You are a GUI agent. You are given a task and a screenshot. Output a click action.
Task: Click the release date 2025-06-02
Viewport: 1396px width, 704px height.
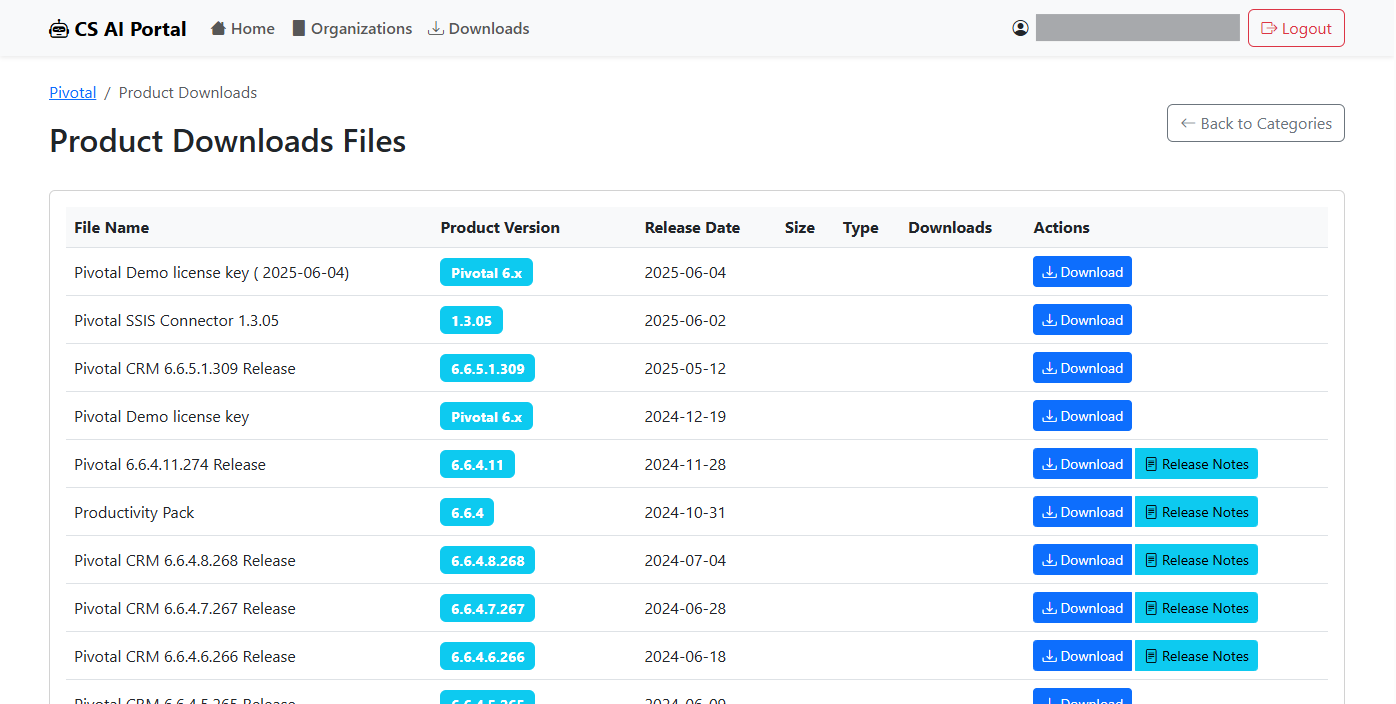click(685, 321)
